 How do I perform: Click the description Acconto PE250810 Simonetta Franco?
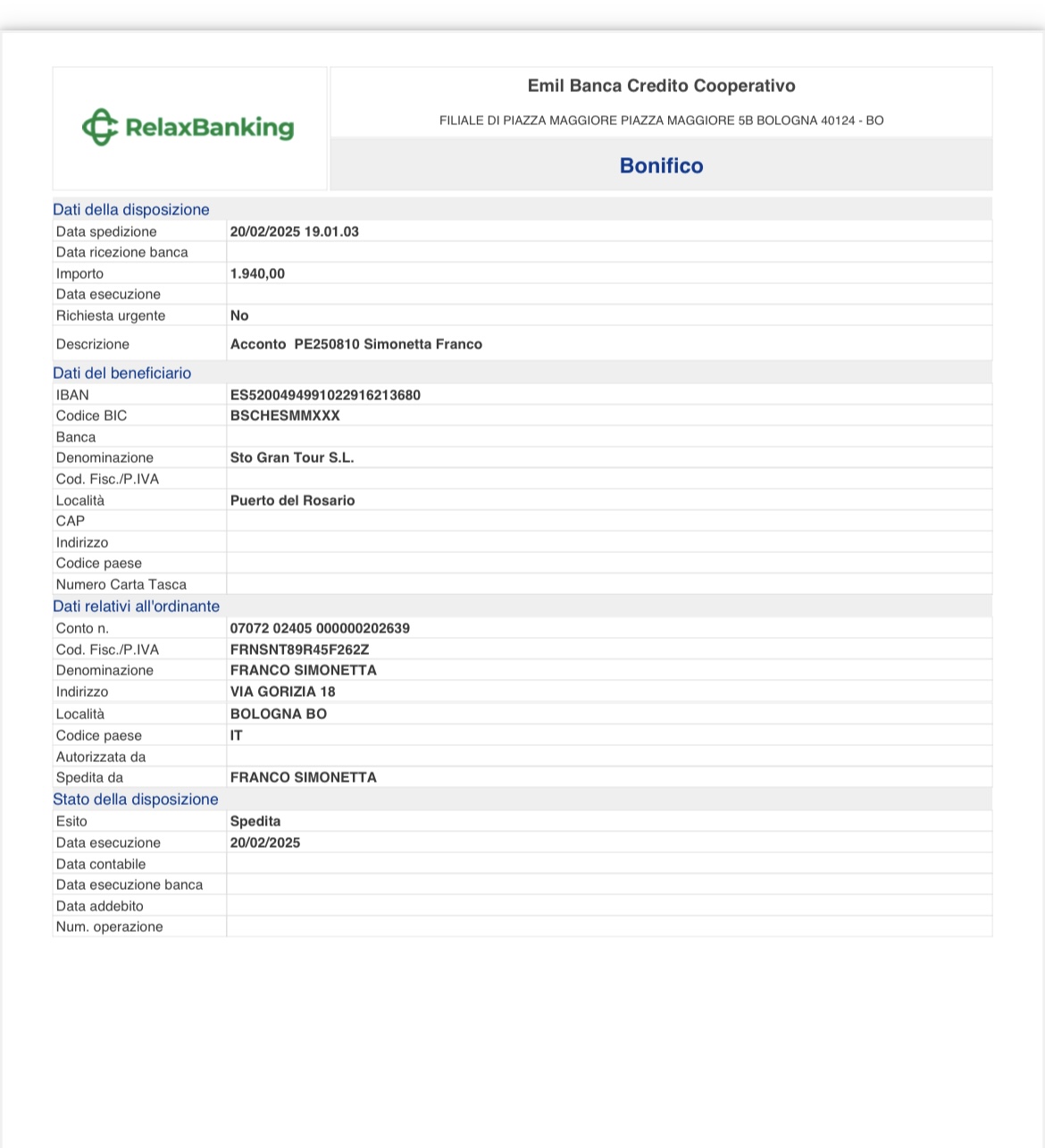pyautogui.click(x=356, y=344)
